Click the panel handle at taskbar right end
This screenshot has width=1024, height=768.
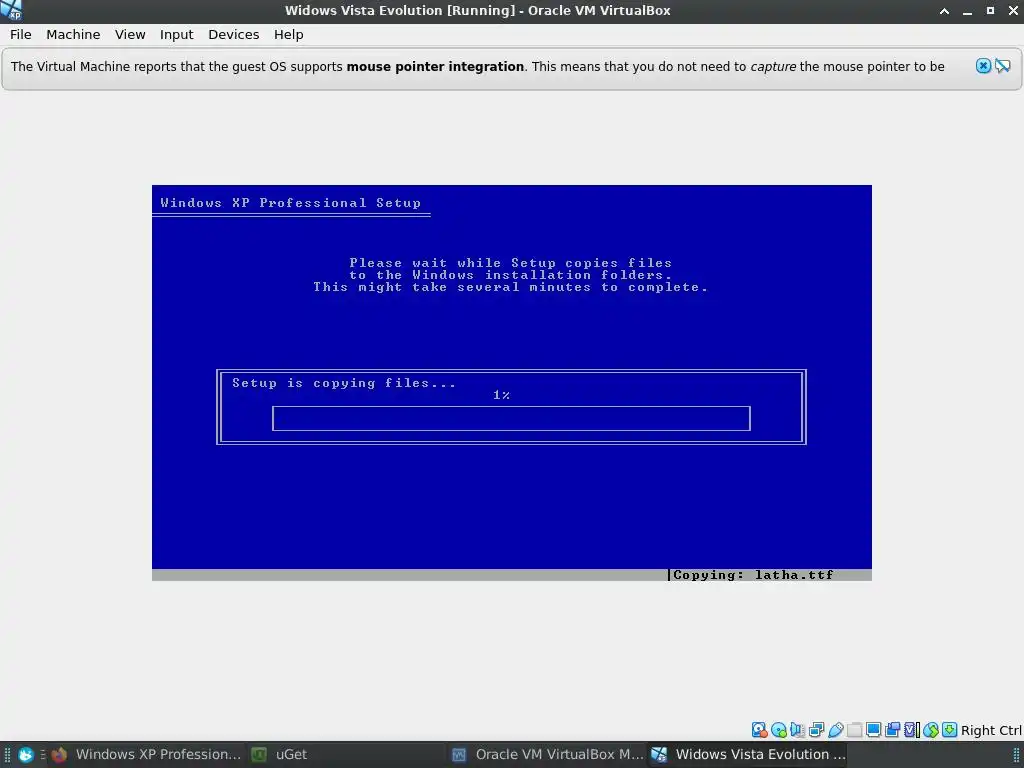pos(1016,754)
